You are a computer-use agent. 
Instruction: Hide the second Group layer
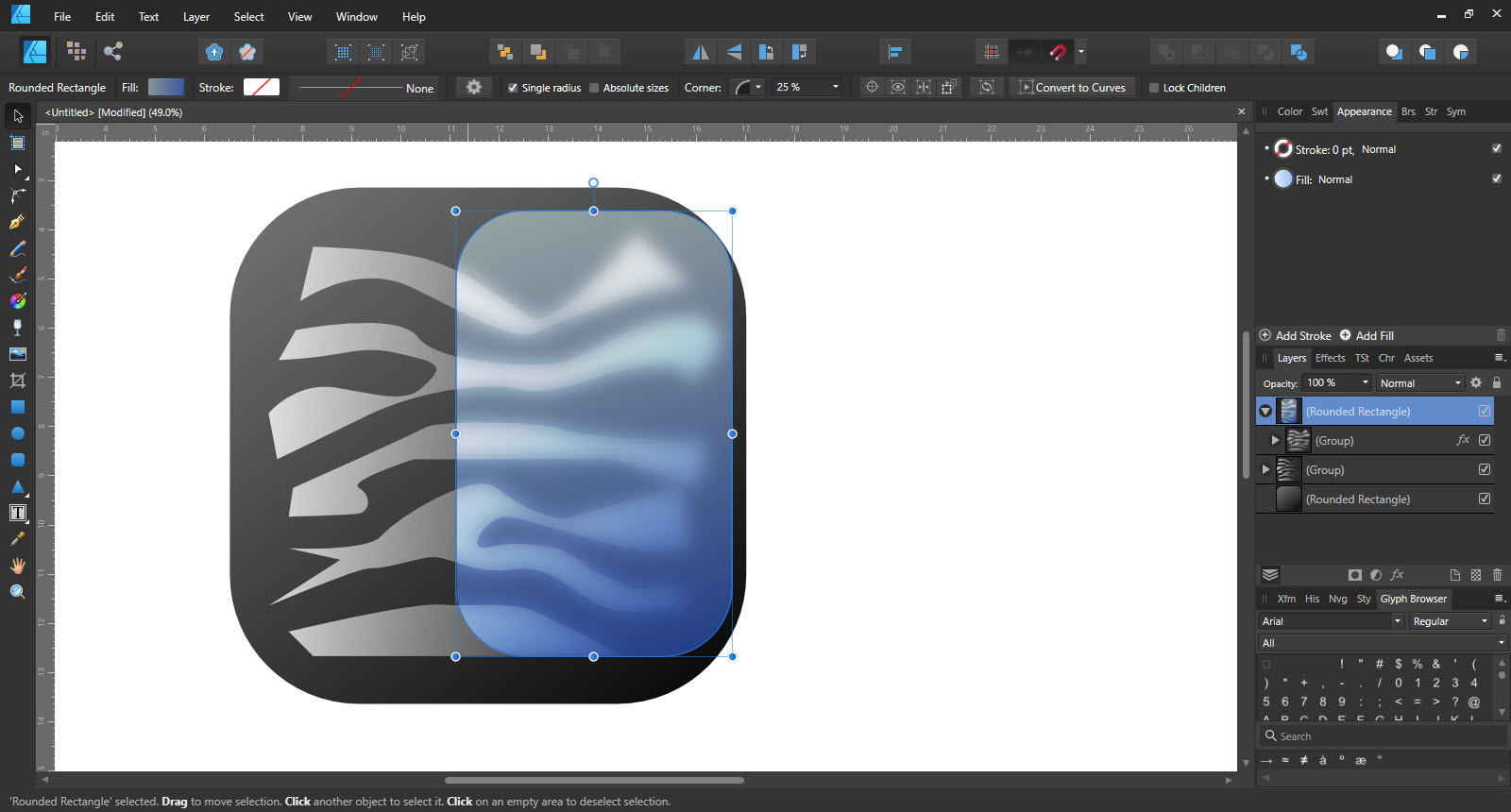tap(1485, 469)
